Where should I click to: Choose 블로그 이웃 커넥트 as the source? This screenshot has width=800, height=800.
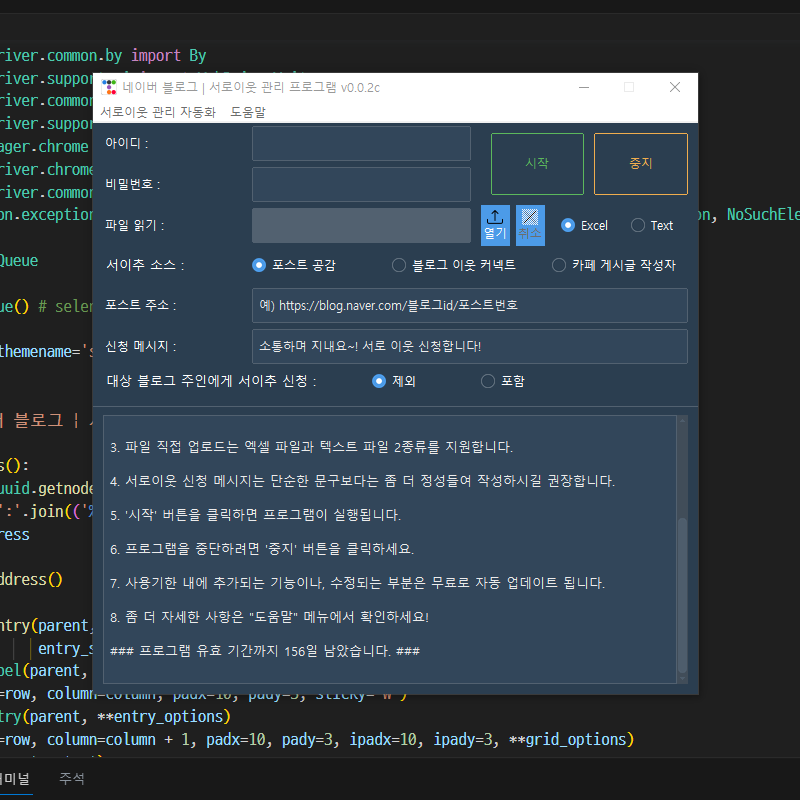[x=399, y=265]
